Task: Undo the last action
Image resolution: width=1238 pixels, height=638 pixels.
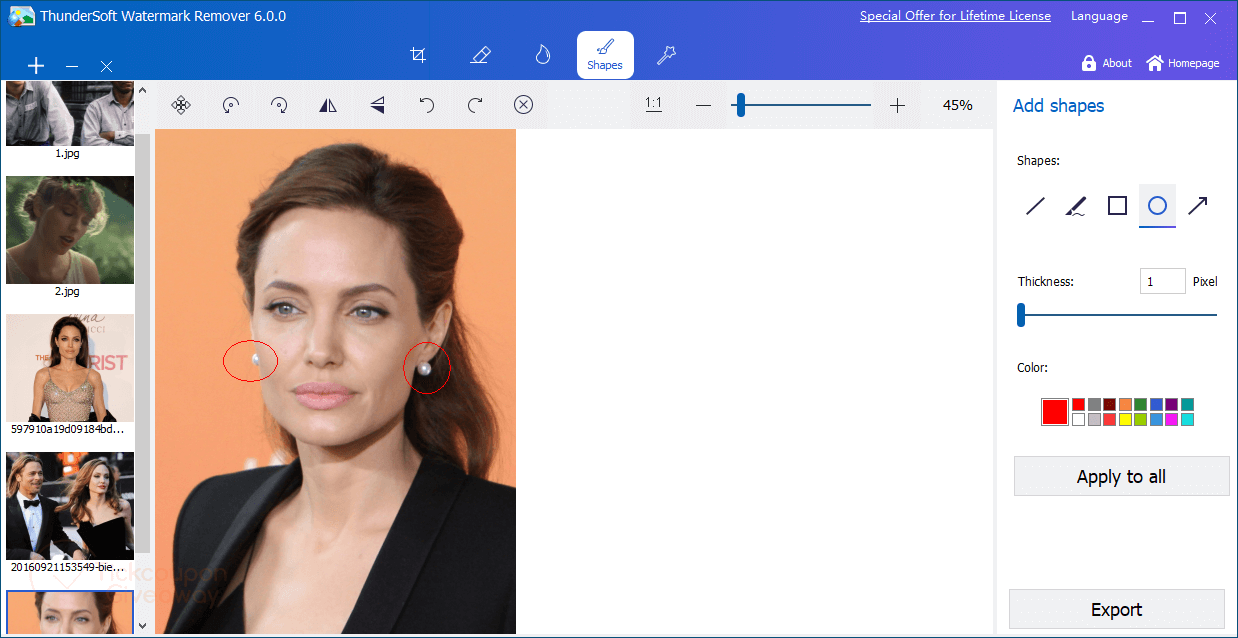Action: (x=426, y=105)
